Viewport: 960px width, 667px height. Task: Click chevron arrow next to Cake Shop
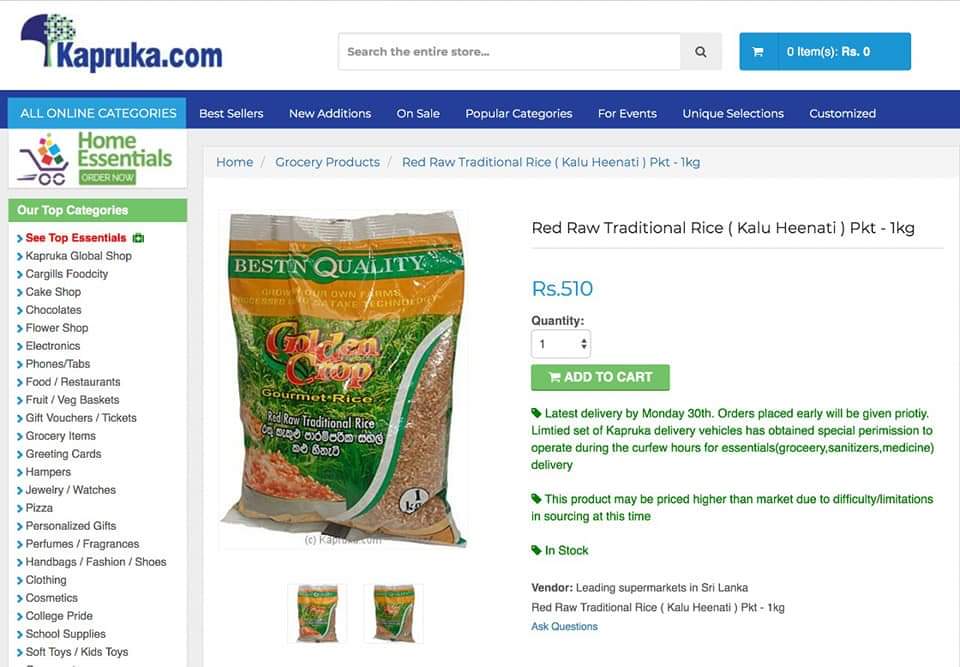[x=20, y=293]
